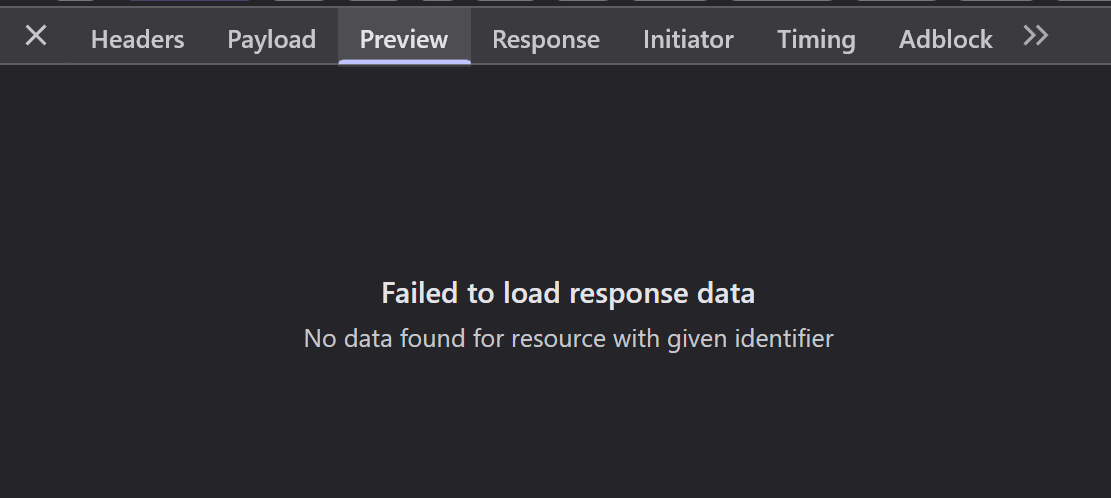Open the Headers tab
The height and width of the screenshot is (498, 1111).
click(x=137, y=39)
